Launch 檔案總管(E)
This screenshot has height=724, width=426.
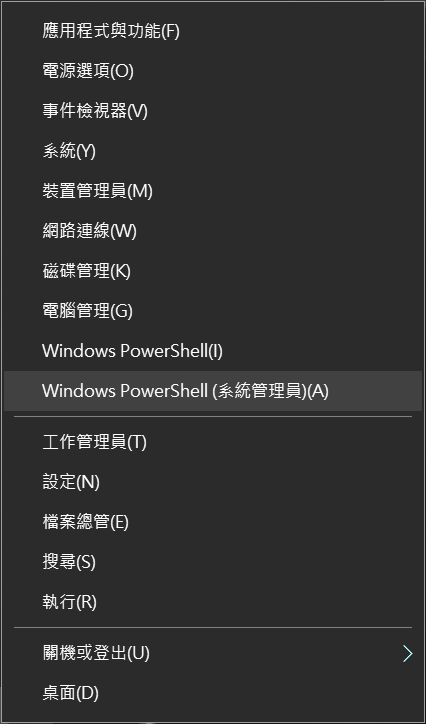point(213,522)
